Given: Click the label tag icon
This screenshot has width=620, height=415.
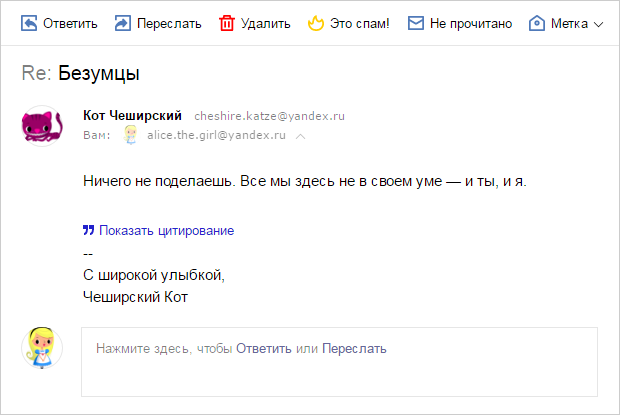Looking at the screenshot, I should click(x=537, y=23).
